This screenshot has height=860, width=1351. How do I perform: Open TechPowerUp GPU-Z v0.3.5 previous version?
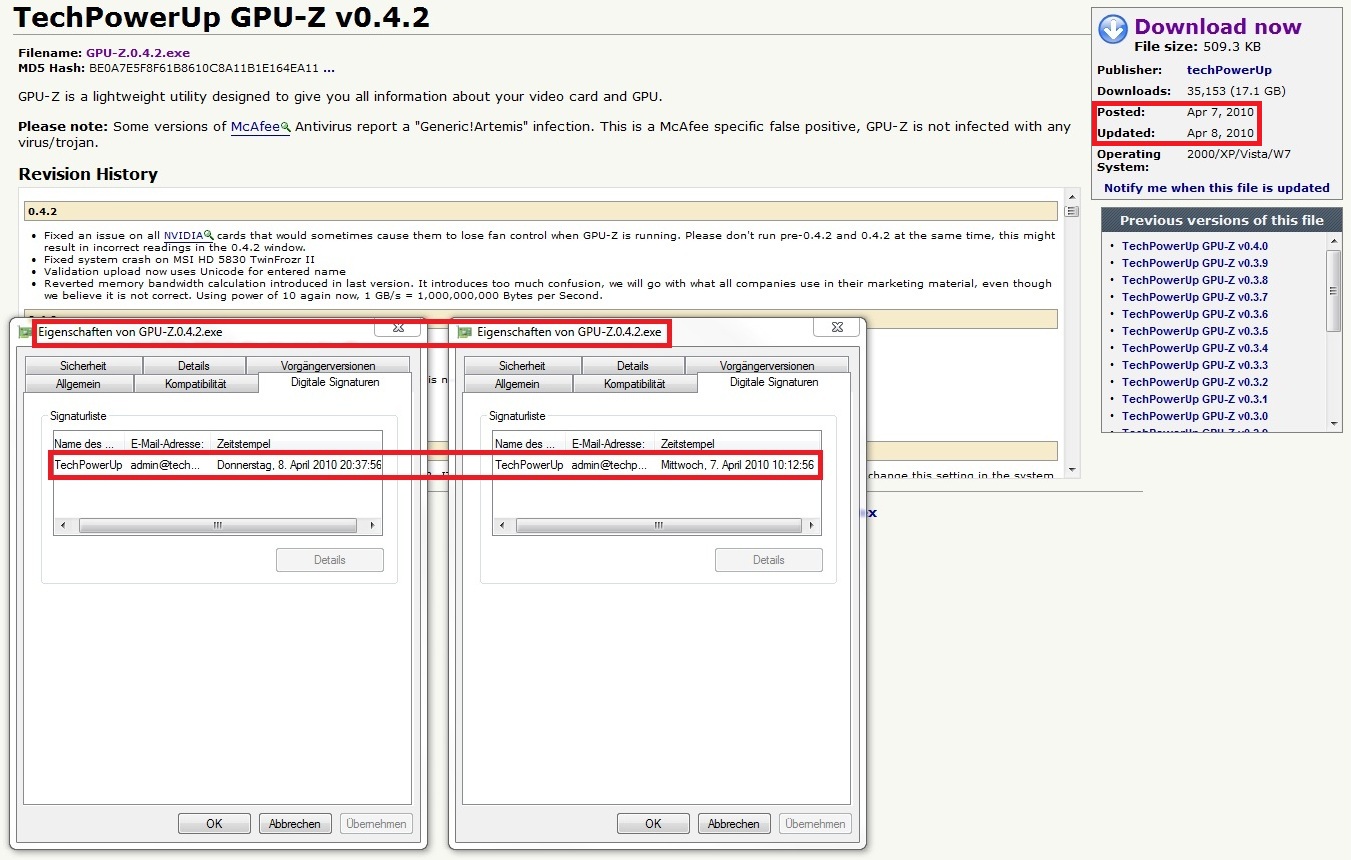click(x=1194, y=331)
